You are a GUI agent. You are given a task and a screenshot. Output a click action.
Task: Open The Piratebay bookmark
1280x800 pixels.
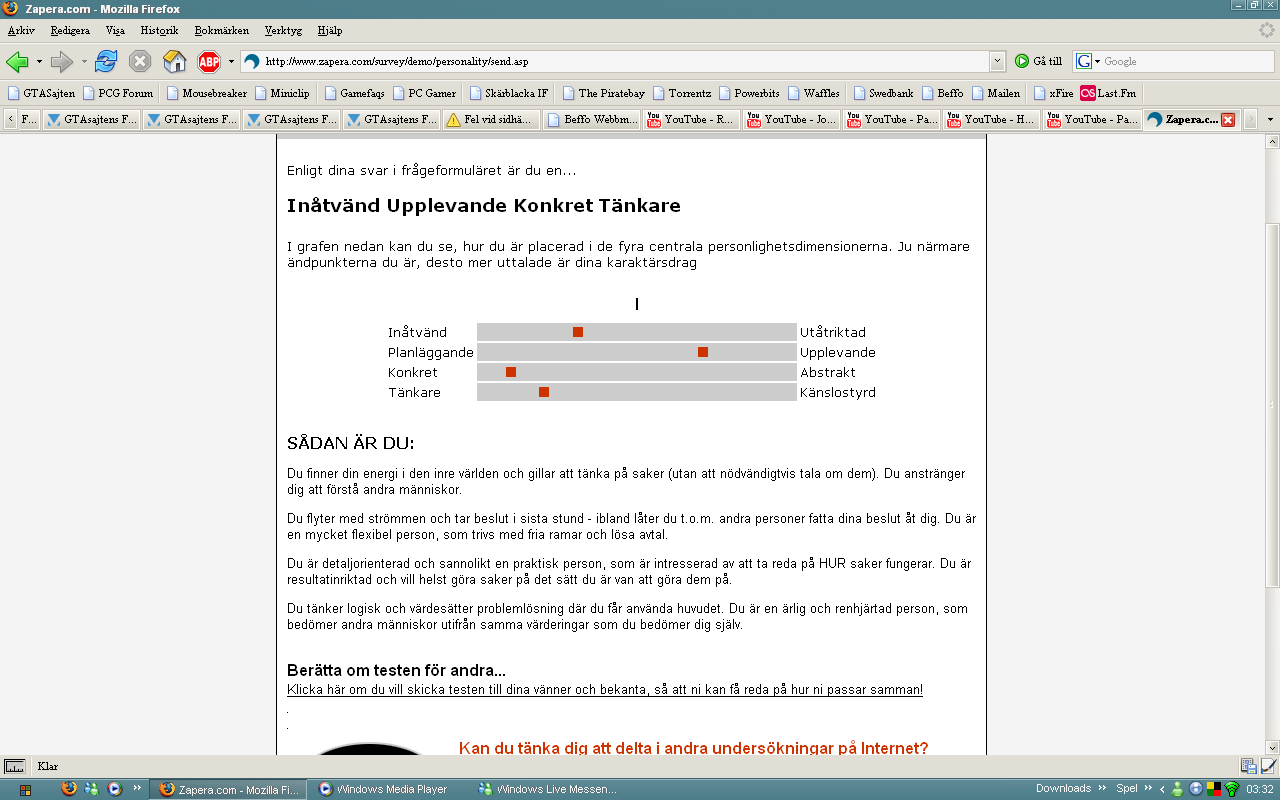[x=605, y=93]
